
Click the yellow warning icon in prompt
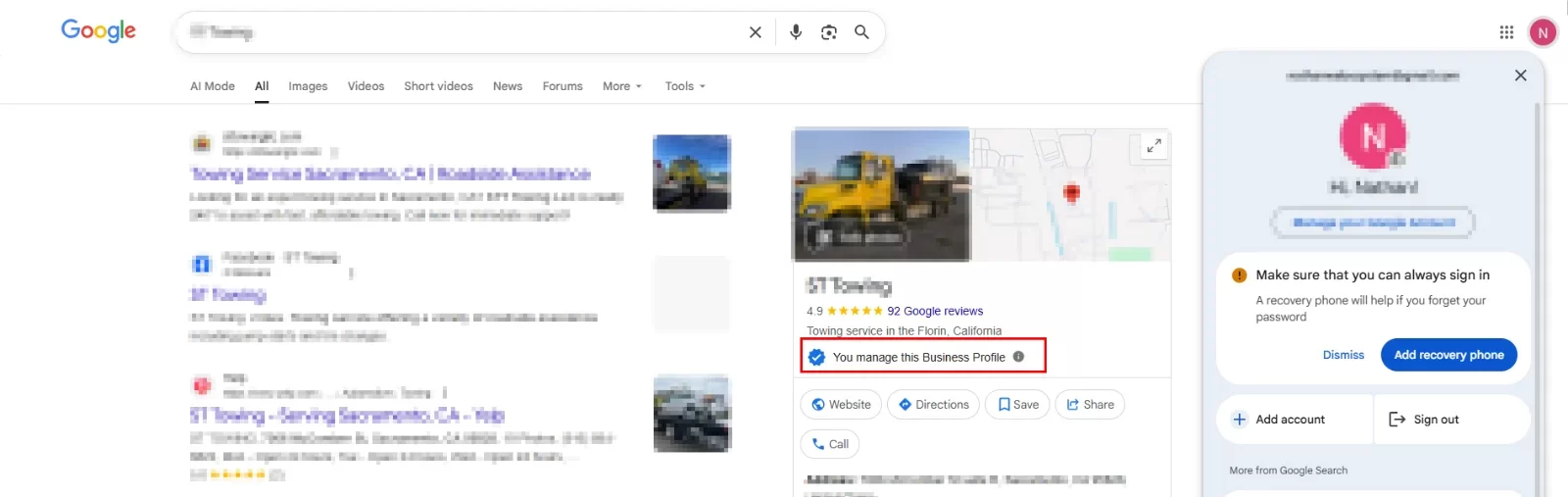(1239, 275)
